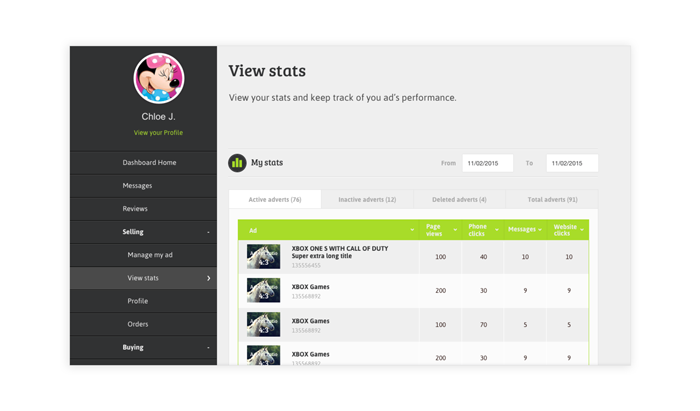The height and width of the screenshot is (411, 700).
Task: Switch to Inactive adverts tab
Action: (x=367, y=199)
